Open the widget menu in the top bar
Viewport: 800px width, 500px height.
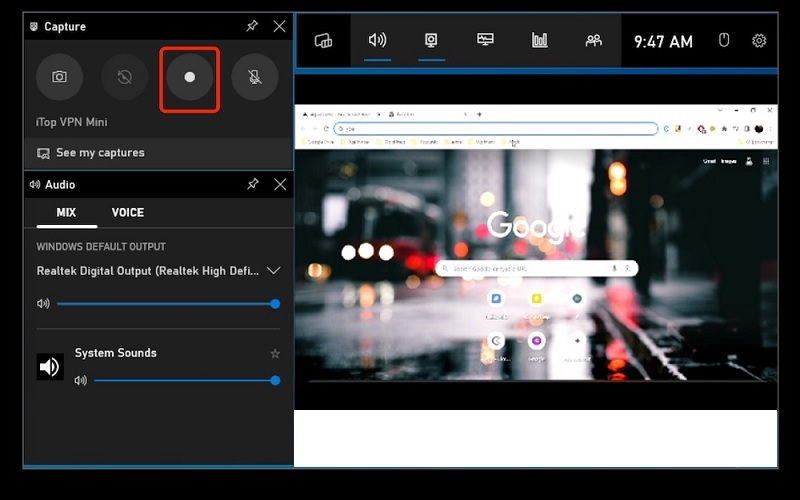pyautogui.click(x=323, y=41)
